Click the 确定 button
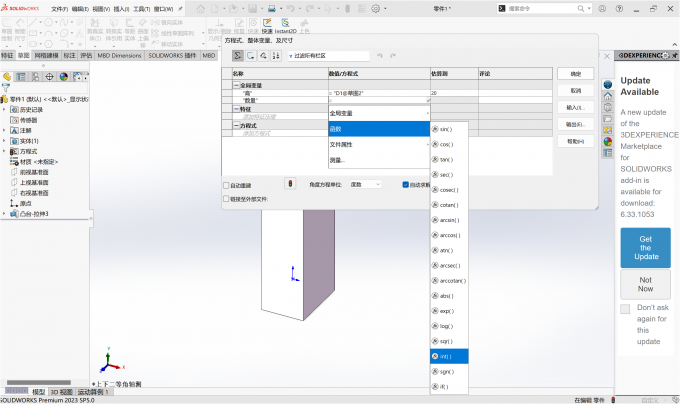Image resolution: width=680 pixels, height=404 pixels. coord(575,74)
